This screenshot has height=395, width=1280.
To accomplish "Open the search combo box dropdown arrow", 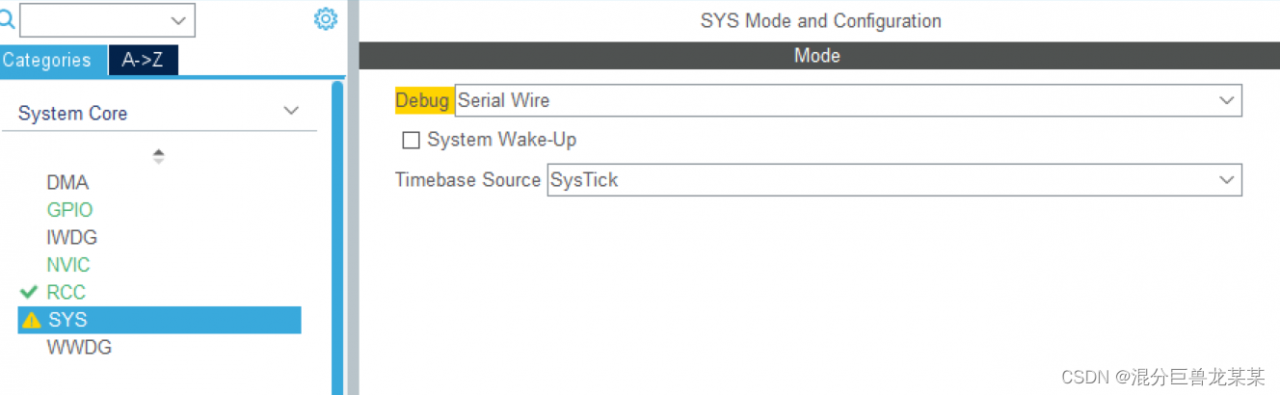I will pyautogui.click(x=180, y=20).
